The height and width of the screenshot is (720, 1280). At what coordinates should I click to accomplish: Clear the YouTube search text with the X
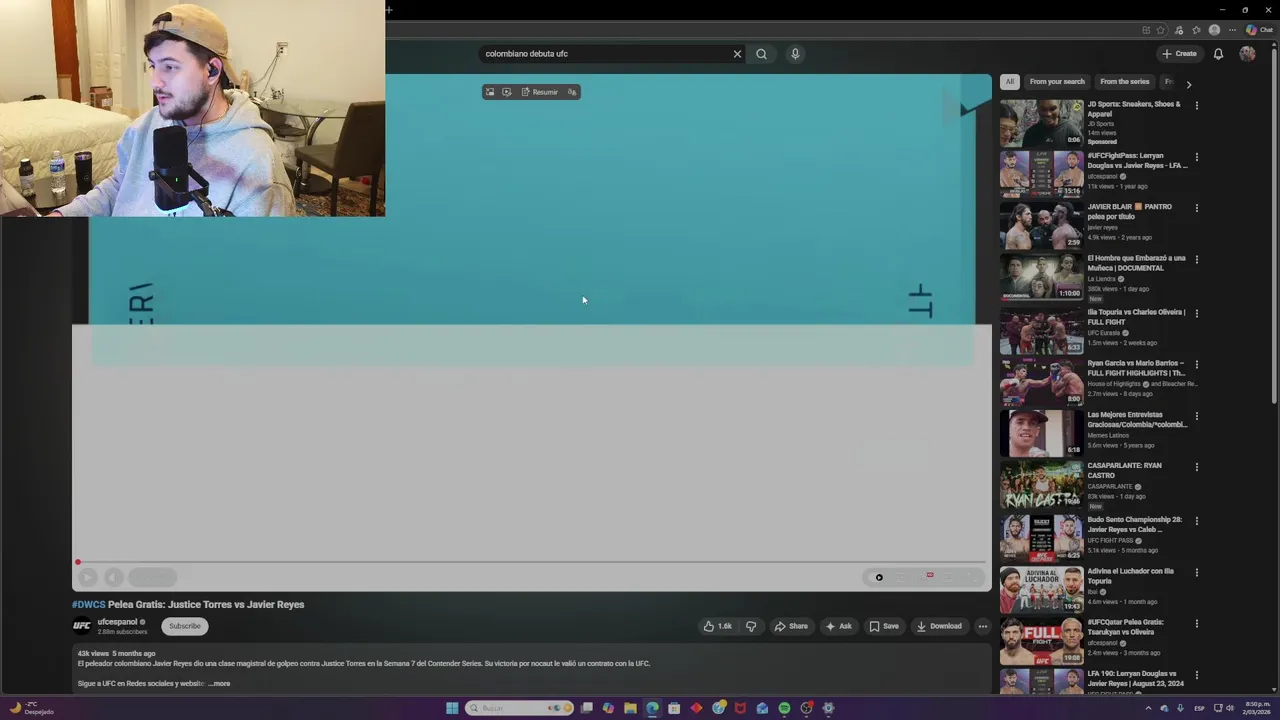pos(737,54)
